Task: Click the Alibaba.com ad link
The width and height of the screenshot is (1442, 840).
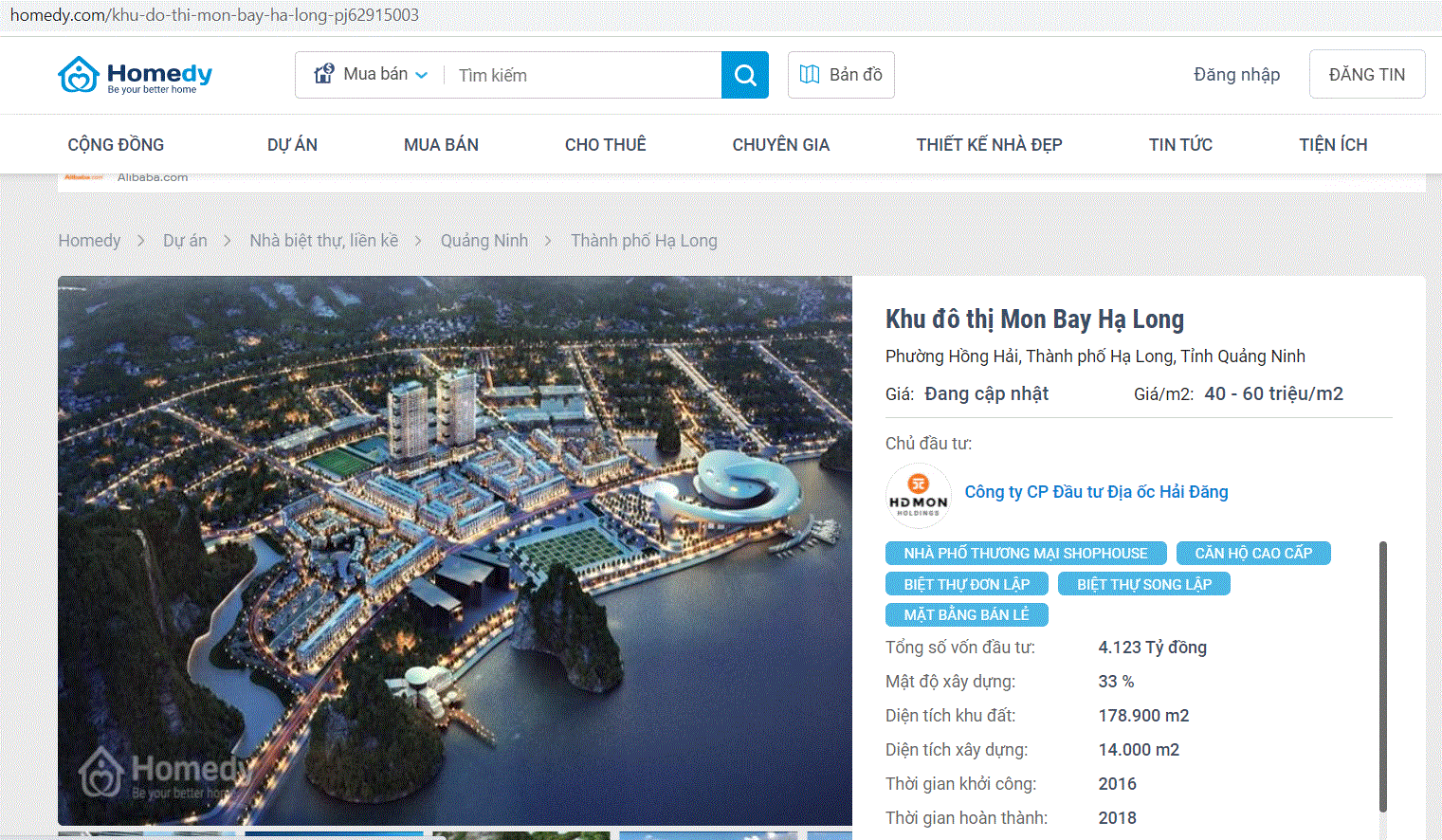Action: coord(153,177)
